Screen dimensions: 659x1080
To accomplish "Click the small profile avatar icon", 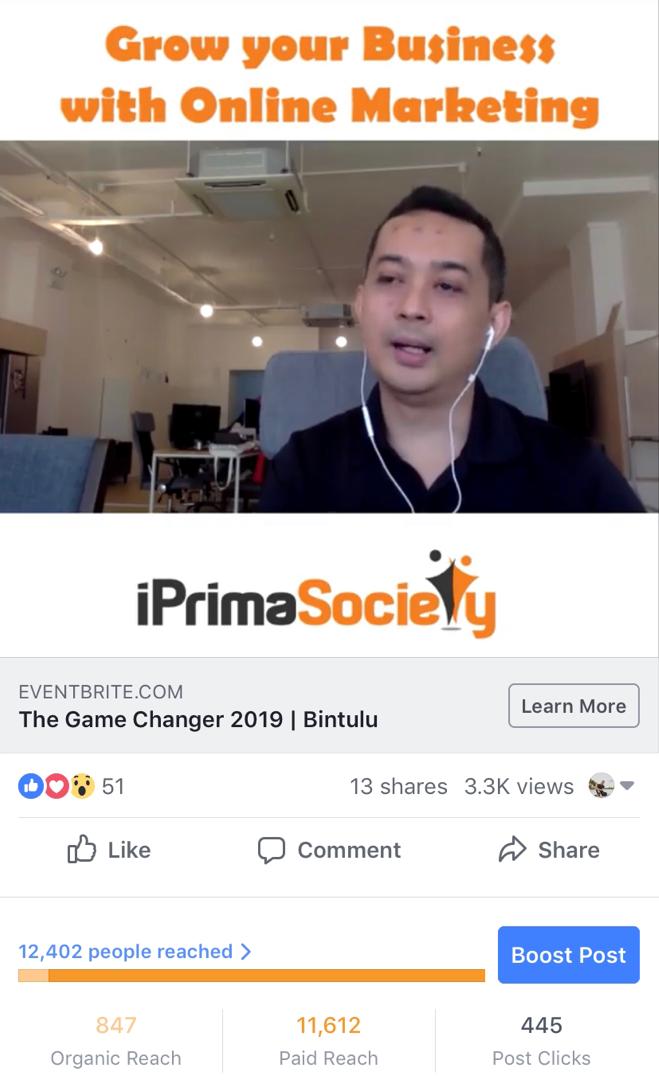I will [601, 785].
